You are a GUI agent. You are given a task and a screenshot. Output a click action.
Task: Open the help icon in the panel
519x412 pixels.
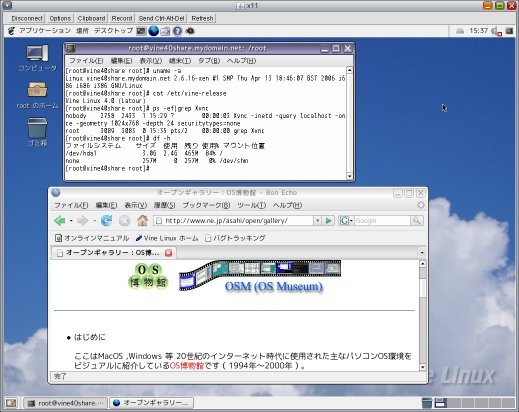(177, 31)
